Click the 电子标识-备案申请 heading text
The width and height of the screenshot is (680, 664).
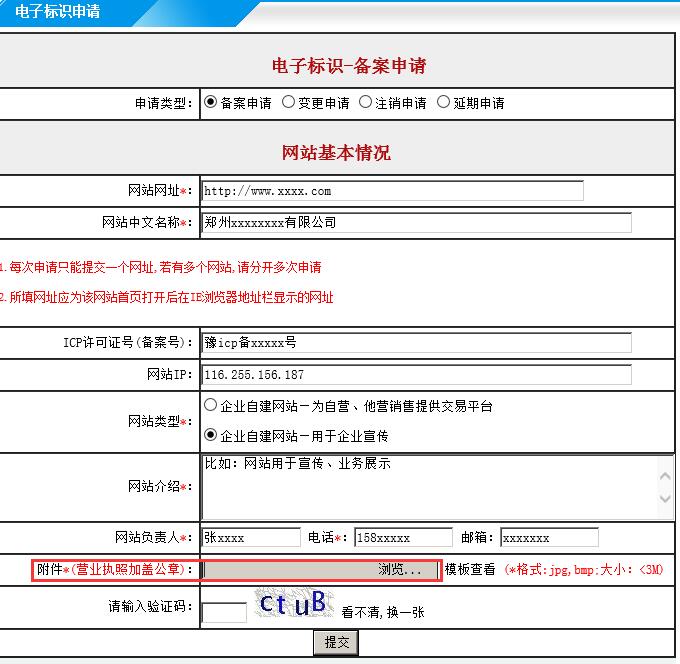349,66
